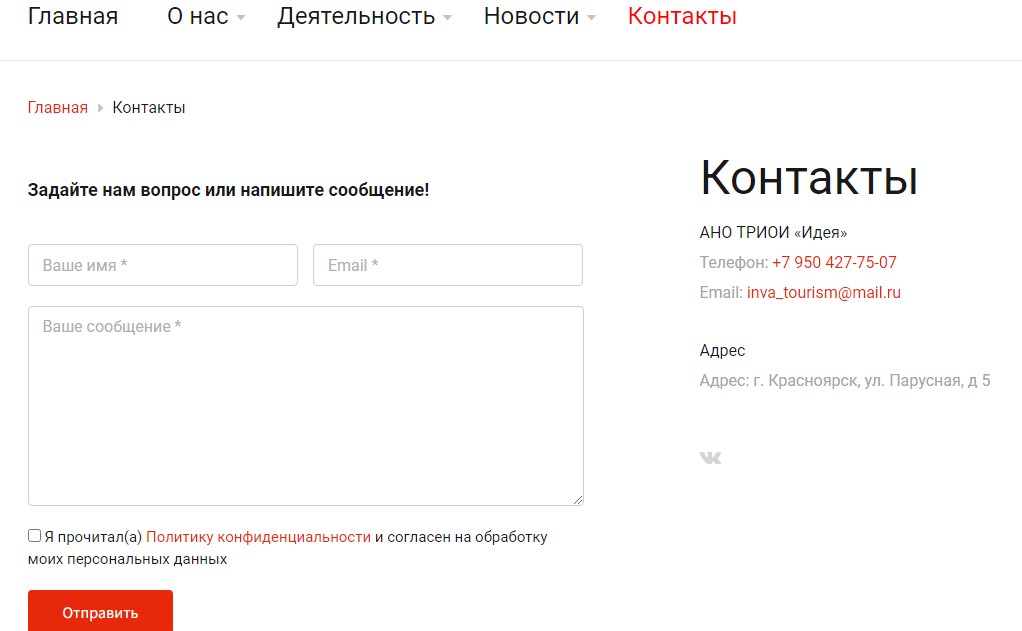Image resolution: width=1022 pixels, height=631 pixels.
Task: Click the phone number +7 950 427-75-07
Action: [834, 263]
